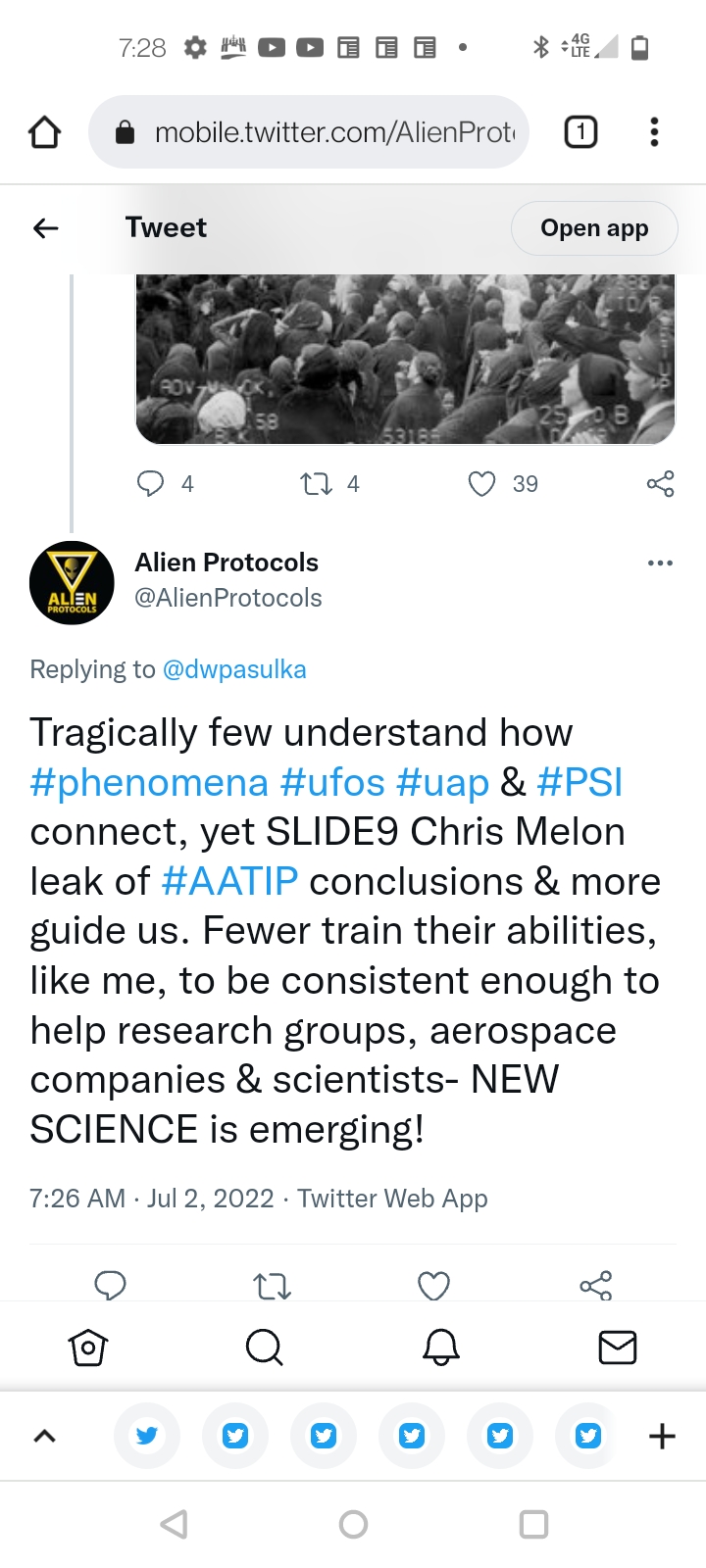Go back using the Tweet header arrow
The width and height of the screenshot is (706, 1568).
tap(46, 228)
